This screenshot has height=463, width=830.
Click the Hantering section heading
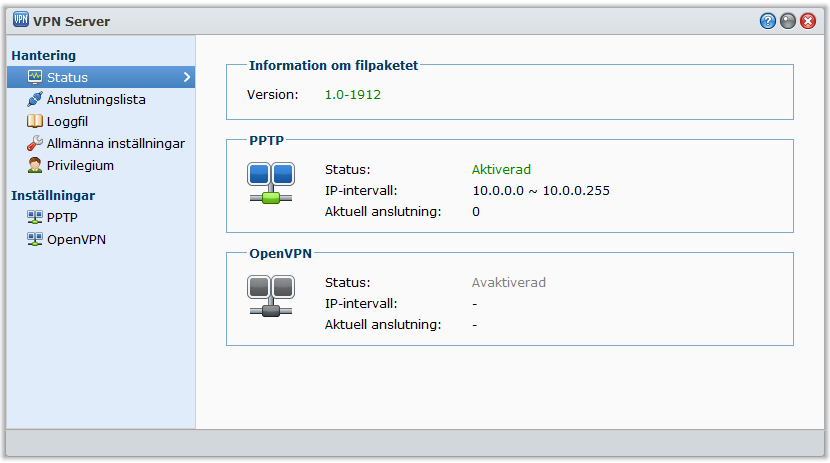click(43, 56)
